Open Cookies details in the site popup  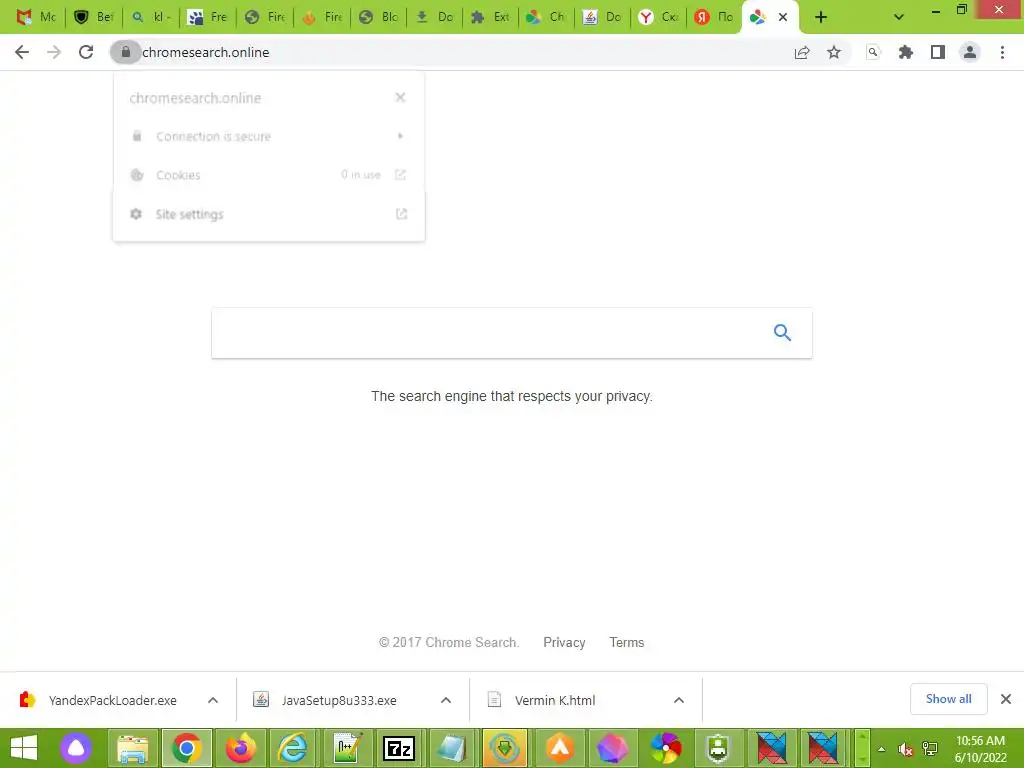[x=268, y=175]
